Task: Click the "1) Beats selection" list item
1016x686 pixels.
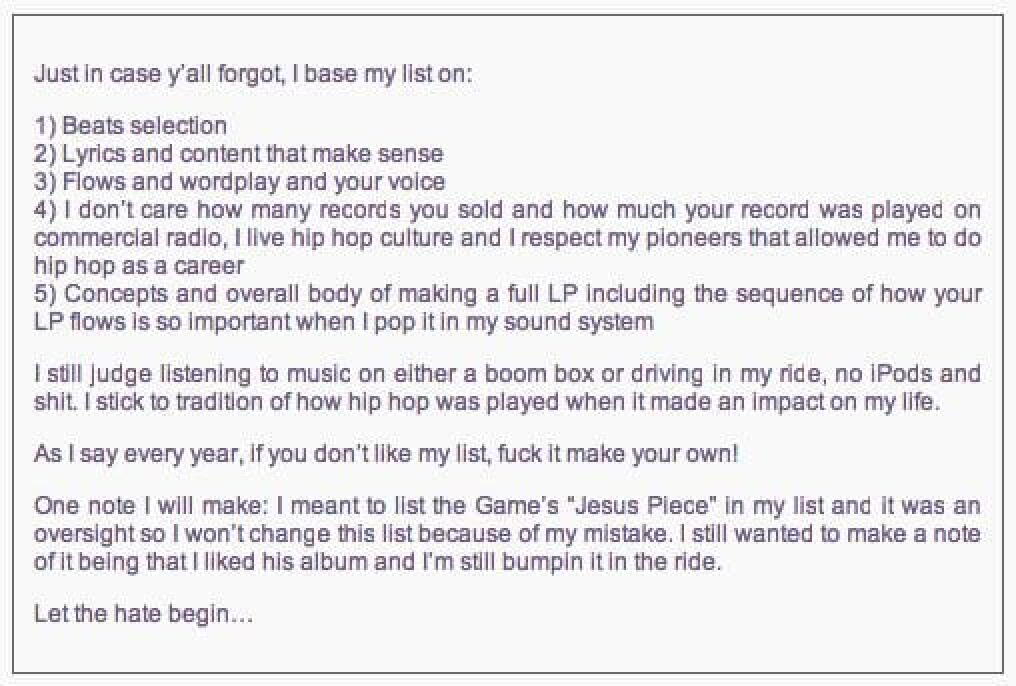Action: [x=130, y=126]
